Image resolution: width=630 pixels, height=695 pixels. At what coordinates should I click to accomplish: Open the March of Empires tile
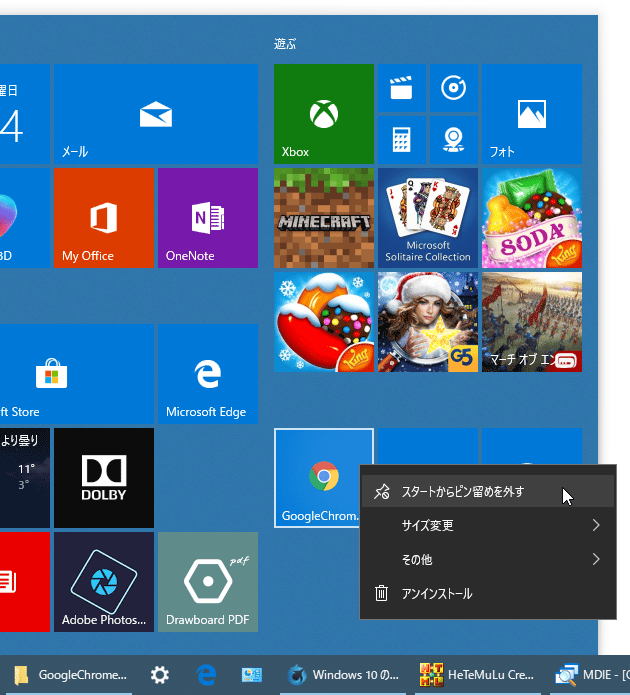point(532,322)
